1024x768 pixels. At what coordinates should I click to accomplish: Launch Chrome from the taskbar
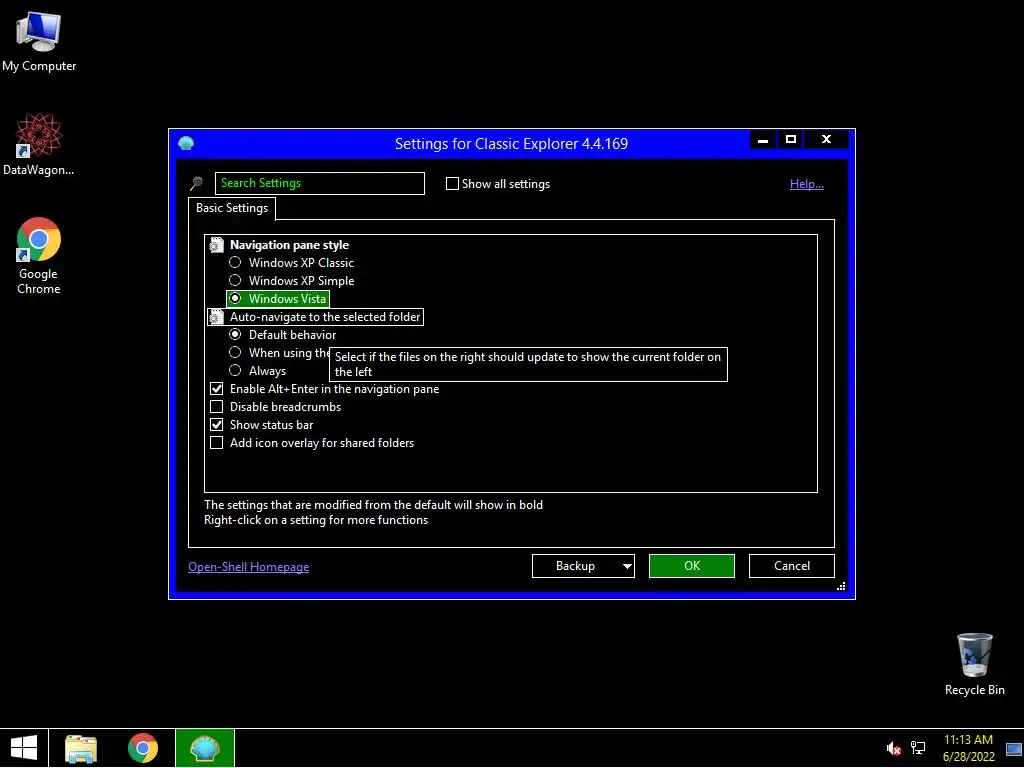coord(143,748)
